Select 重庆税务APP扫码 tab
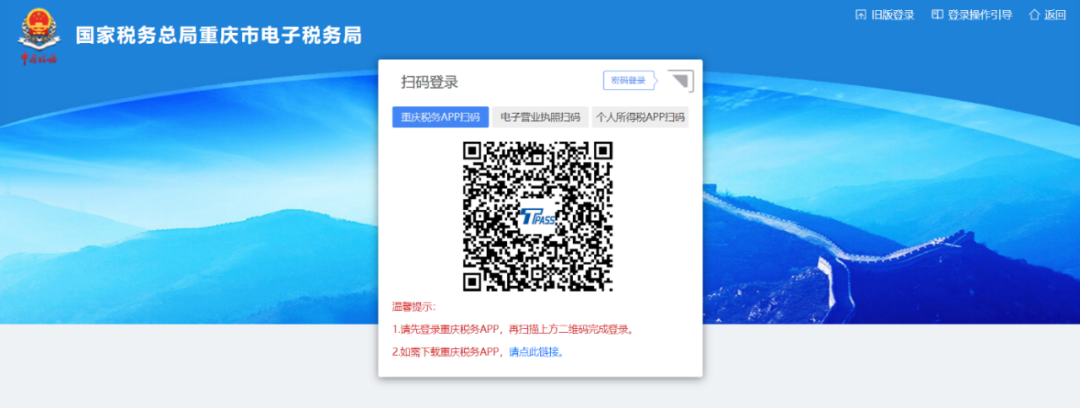 click(441, 117)
